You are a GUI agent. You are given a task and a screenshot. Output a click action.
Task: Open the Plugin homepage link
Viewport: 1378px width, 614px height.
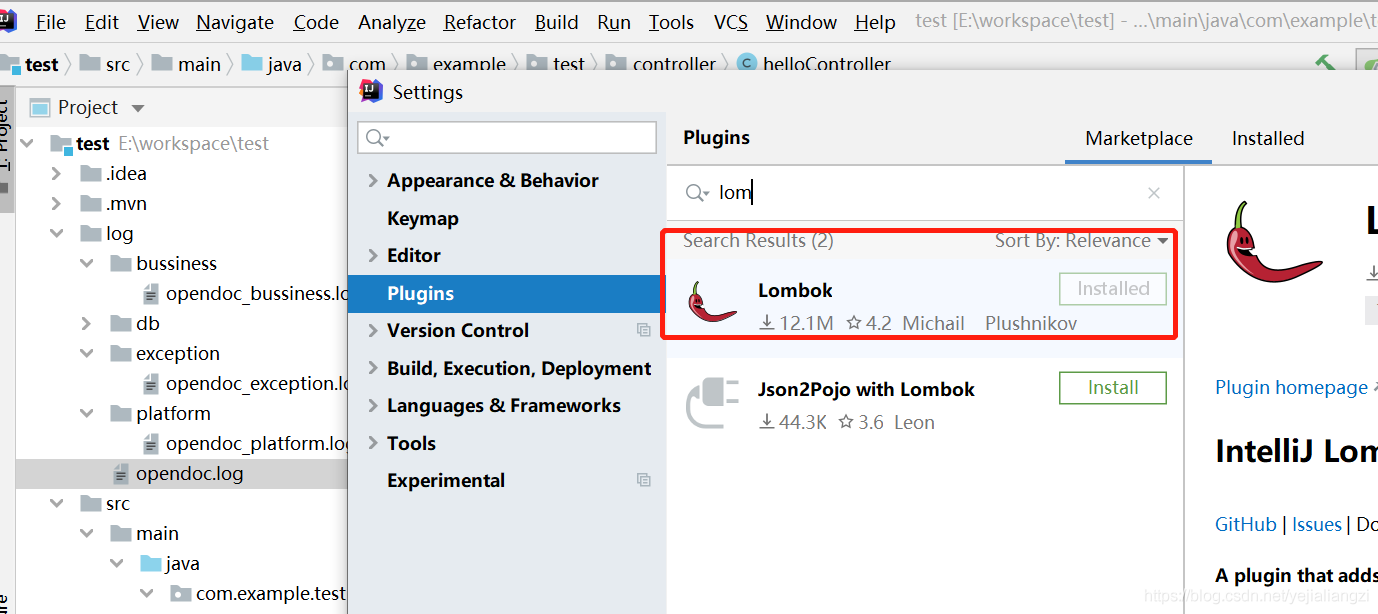tap(1291, 388)
